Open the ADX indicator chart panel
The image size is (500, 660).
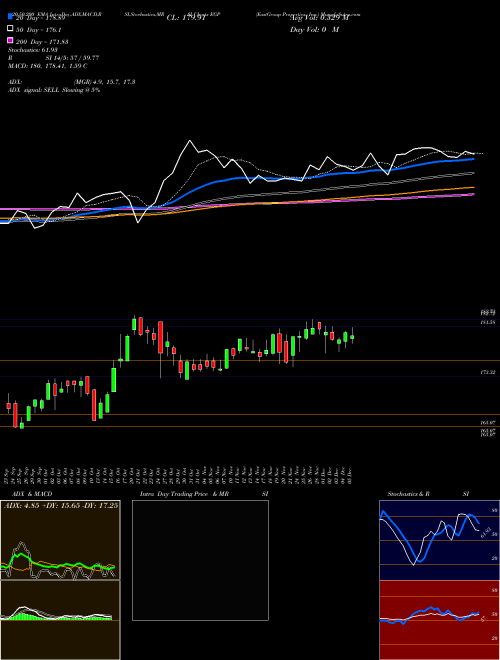tap(60, 540)
